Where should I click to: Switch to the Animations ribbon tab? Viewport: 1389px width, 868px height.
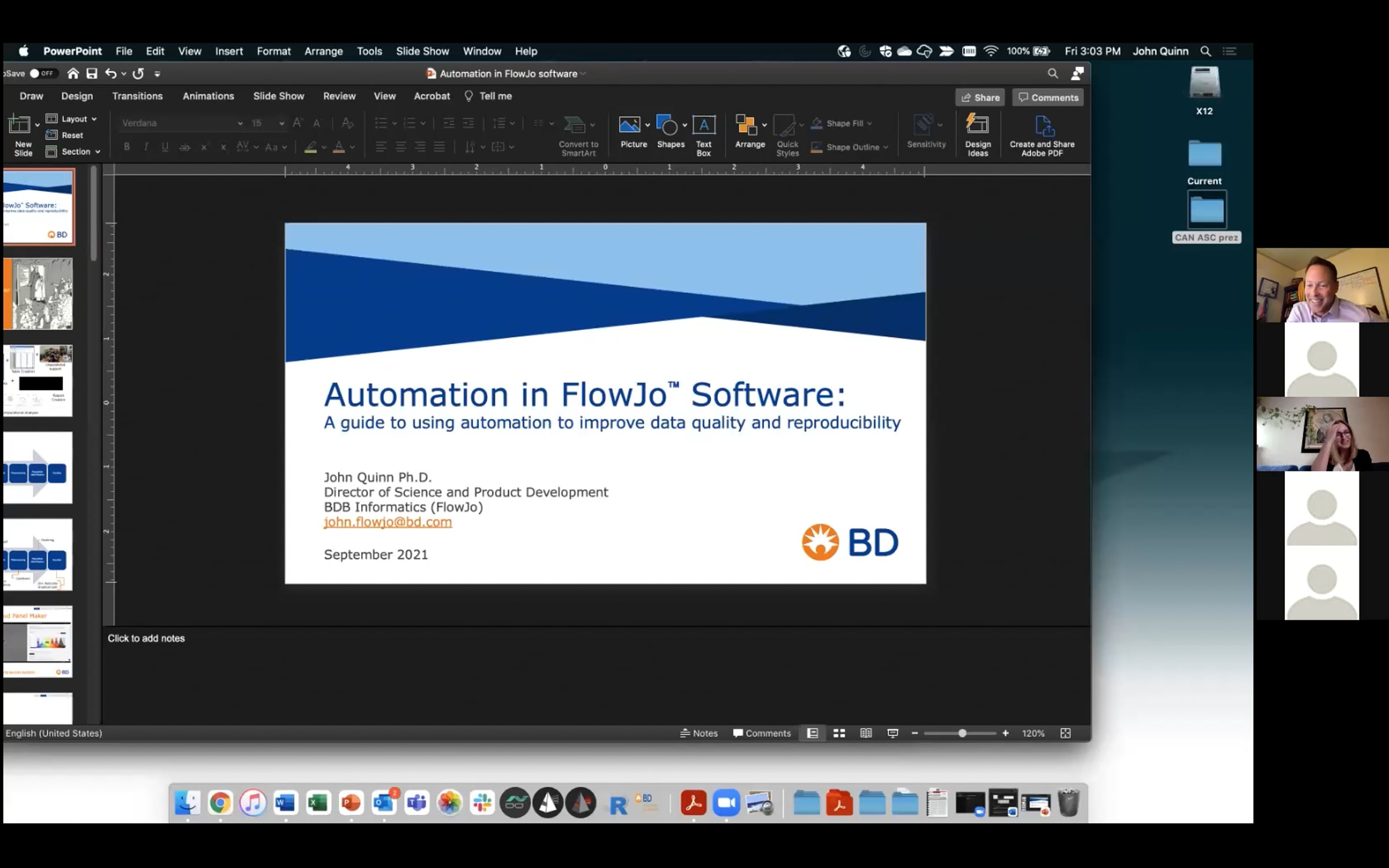[x=208, y=96]
